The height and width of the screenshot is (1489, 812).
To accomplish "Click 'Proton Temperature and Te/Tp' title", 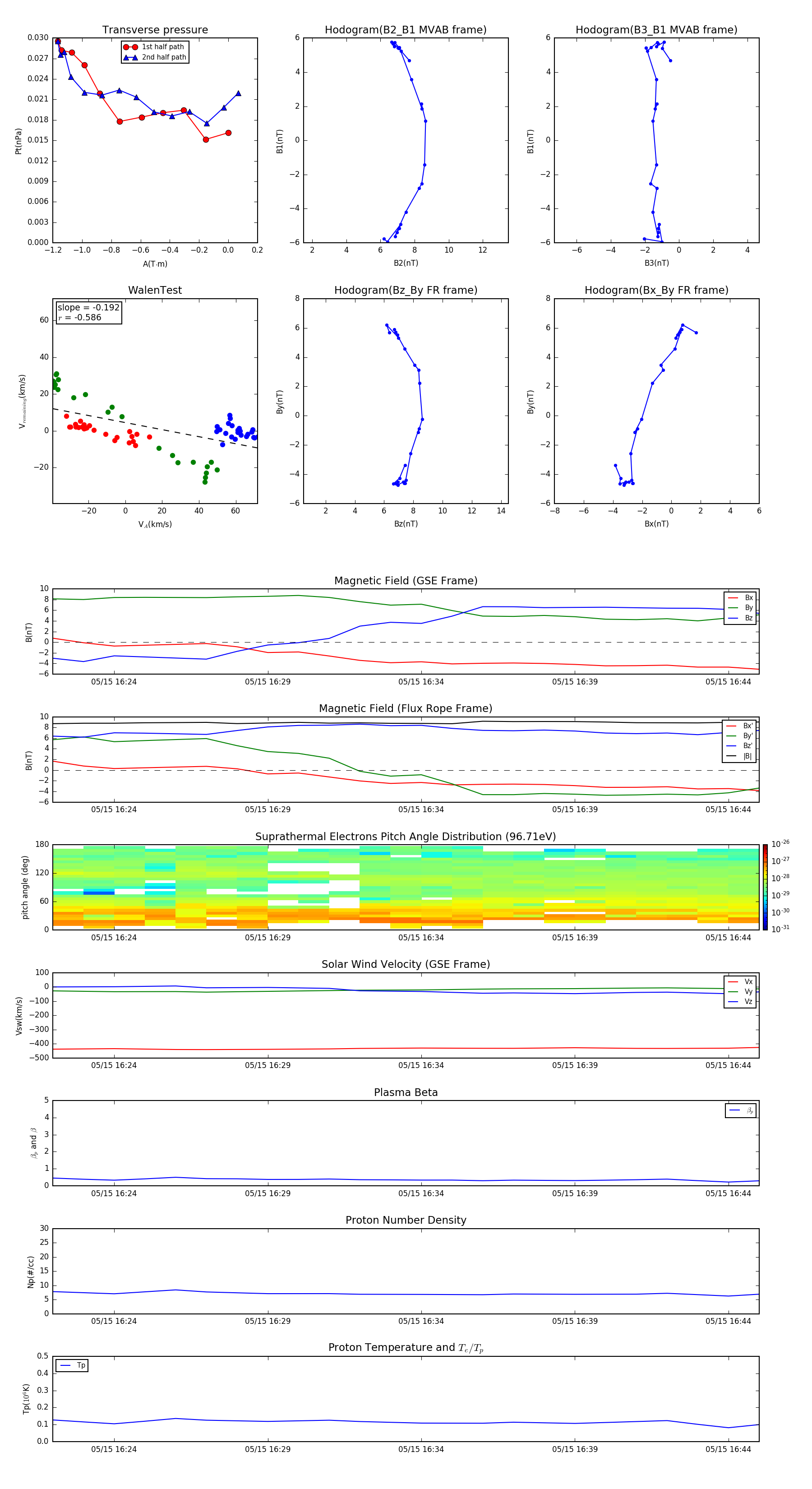I will (x=406, y=1348).
